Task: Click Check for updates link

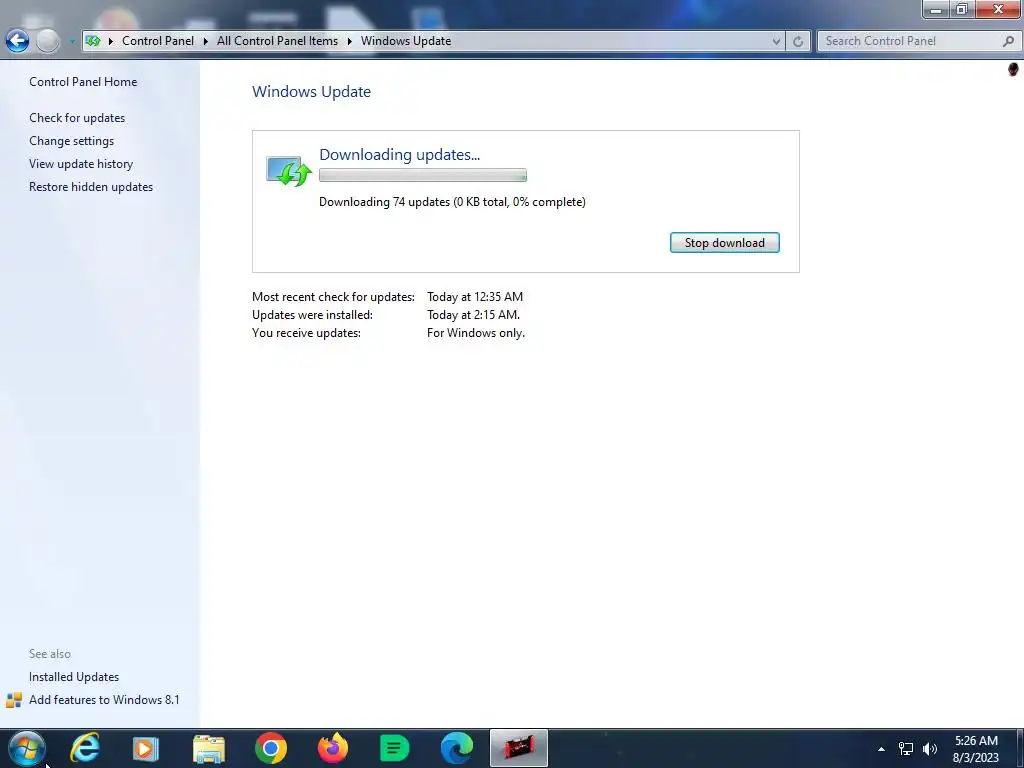Action: point(77,118)
